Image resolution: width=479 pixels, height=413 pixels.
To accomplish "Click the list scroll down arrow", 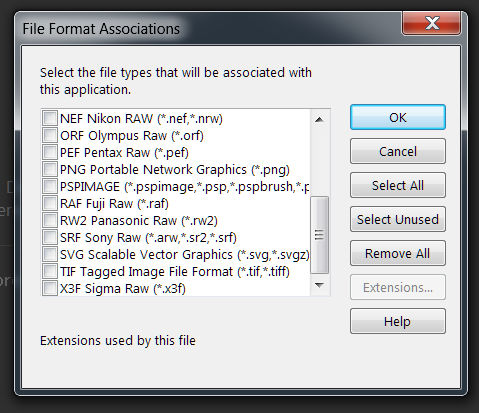I will (319, 285).
